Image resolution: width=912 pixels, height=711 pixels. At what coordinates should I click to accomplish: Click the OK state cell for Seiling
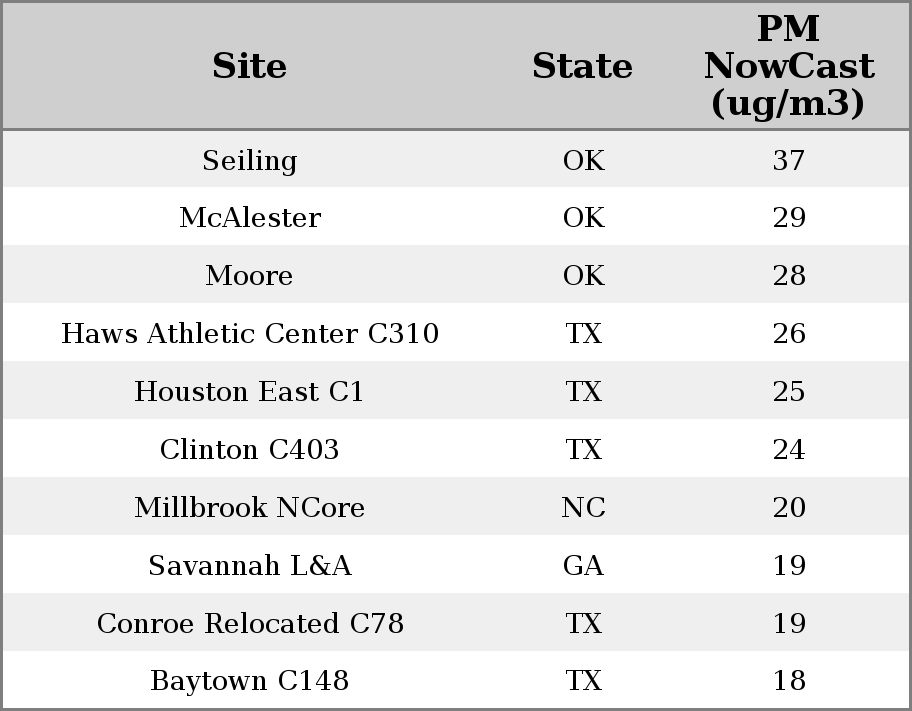click(x=583, y=160)
